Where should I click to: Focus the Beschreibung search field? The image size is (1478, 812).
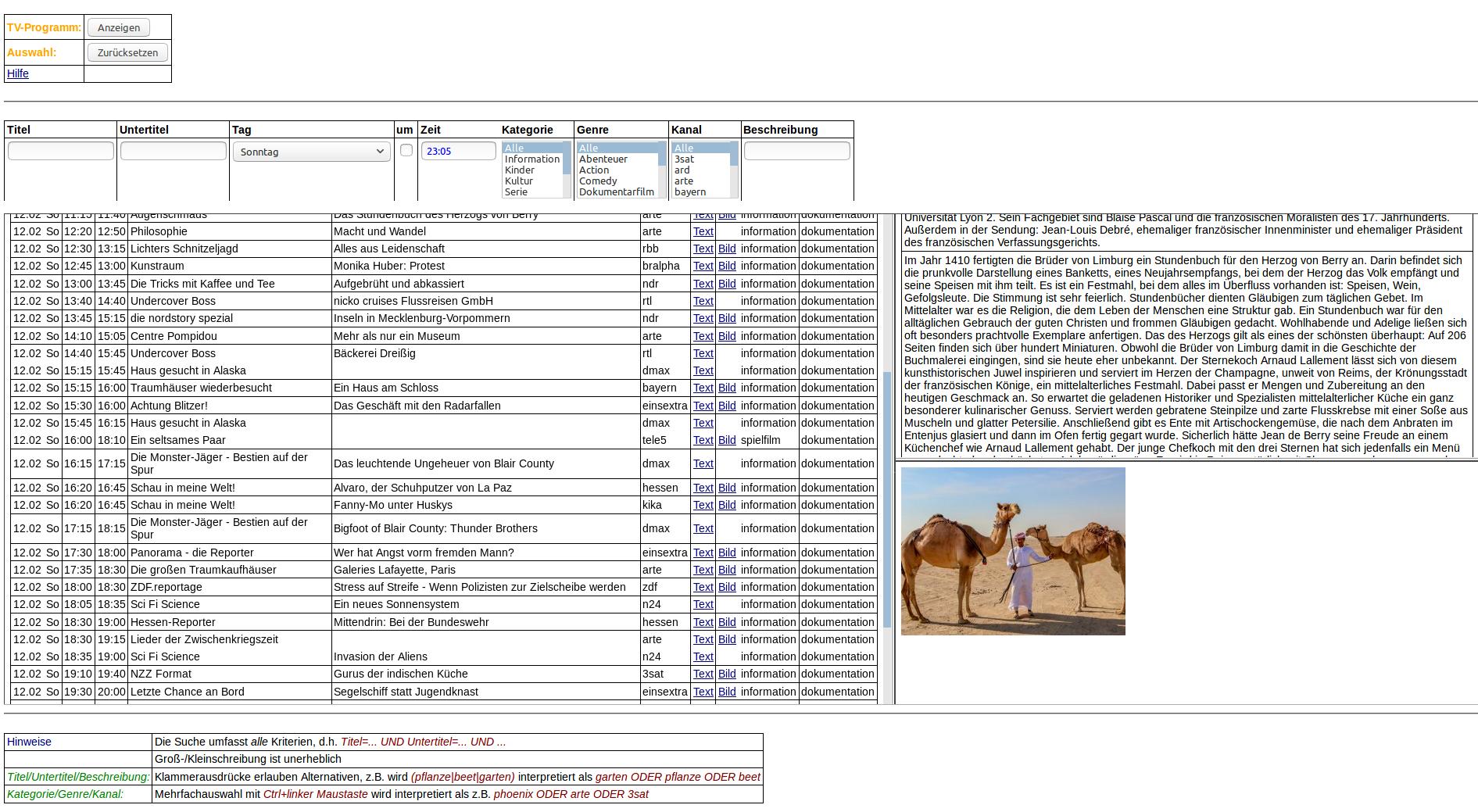pos(797,151)
